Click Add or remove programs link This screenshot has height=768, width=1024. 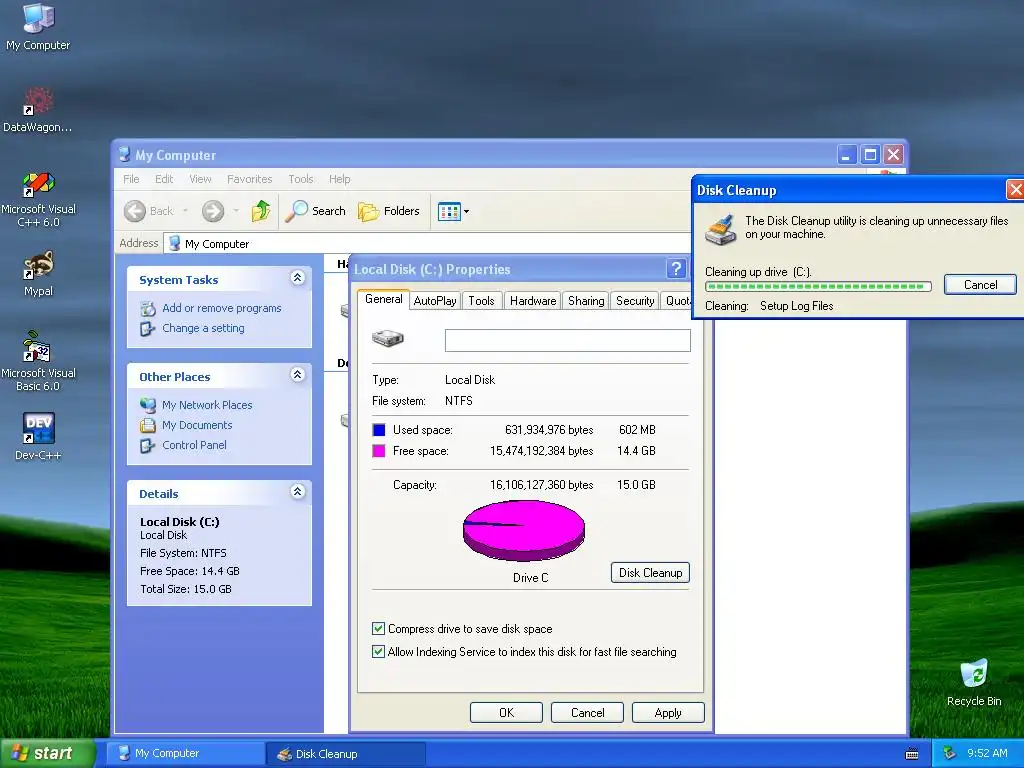[x=221, y=308]
